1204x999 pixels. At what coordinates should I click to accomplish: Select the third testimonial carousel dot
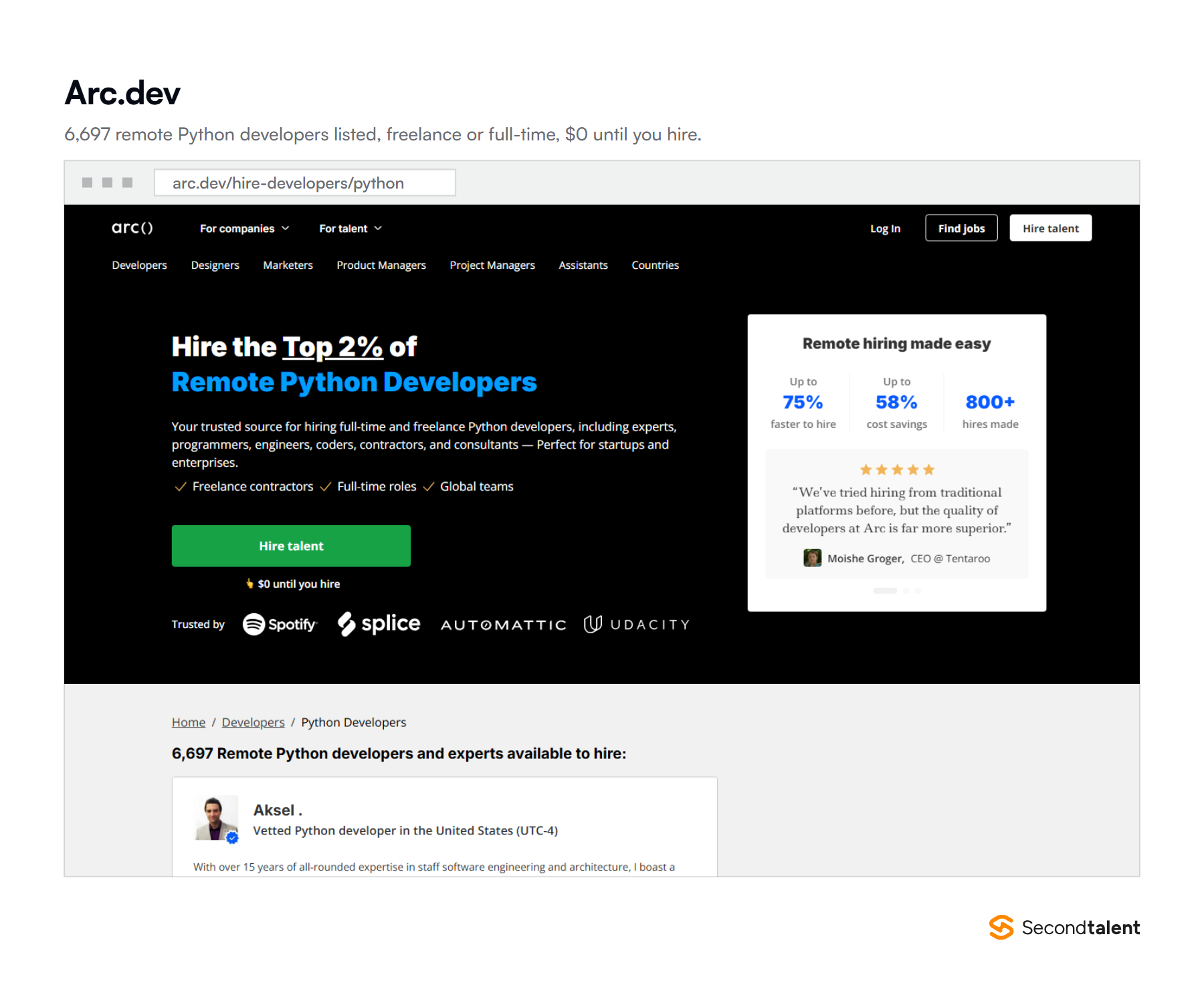coord(918,590)
